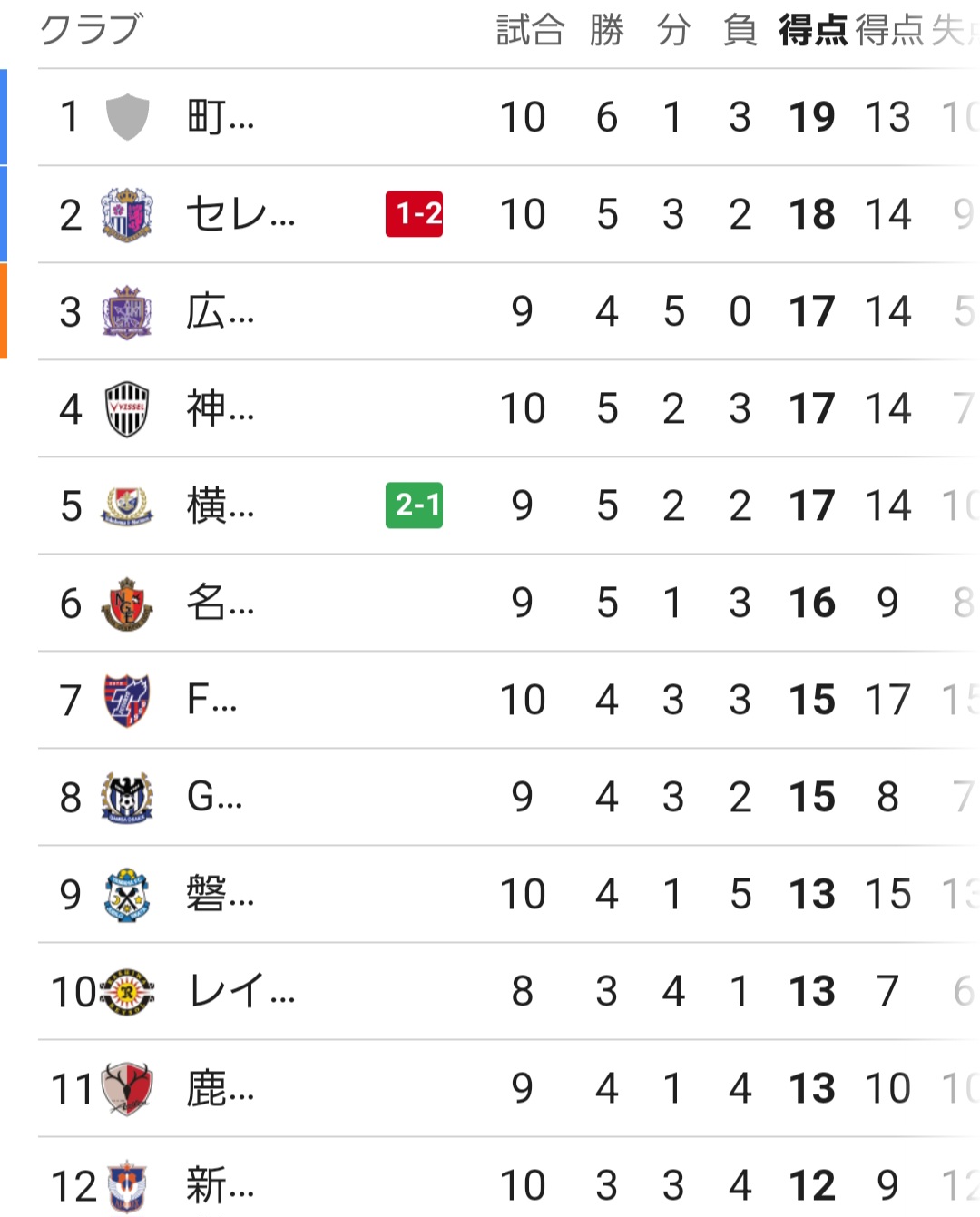Click the Jubilo Iwata crest
The width and height of the screenshot is (980, 1217).
pyautogui.click(x=127, y=895)
